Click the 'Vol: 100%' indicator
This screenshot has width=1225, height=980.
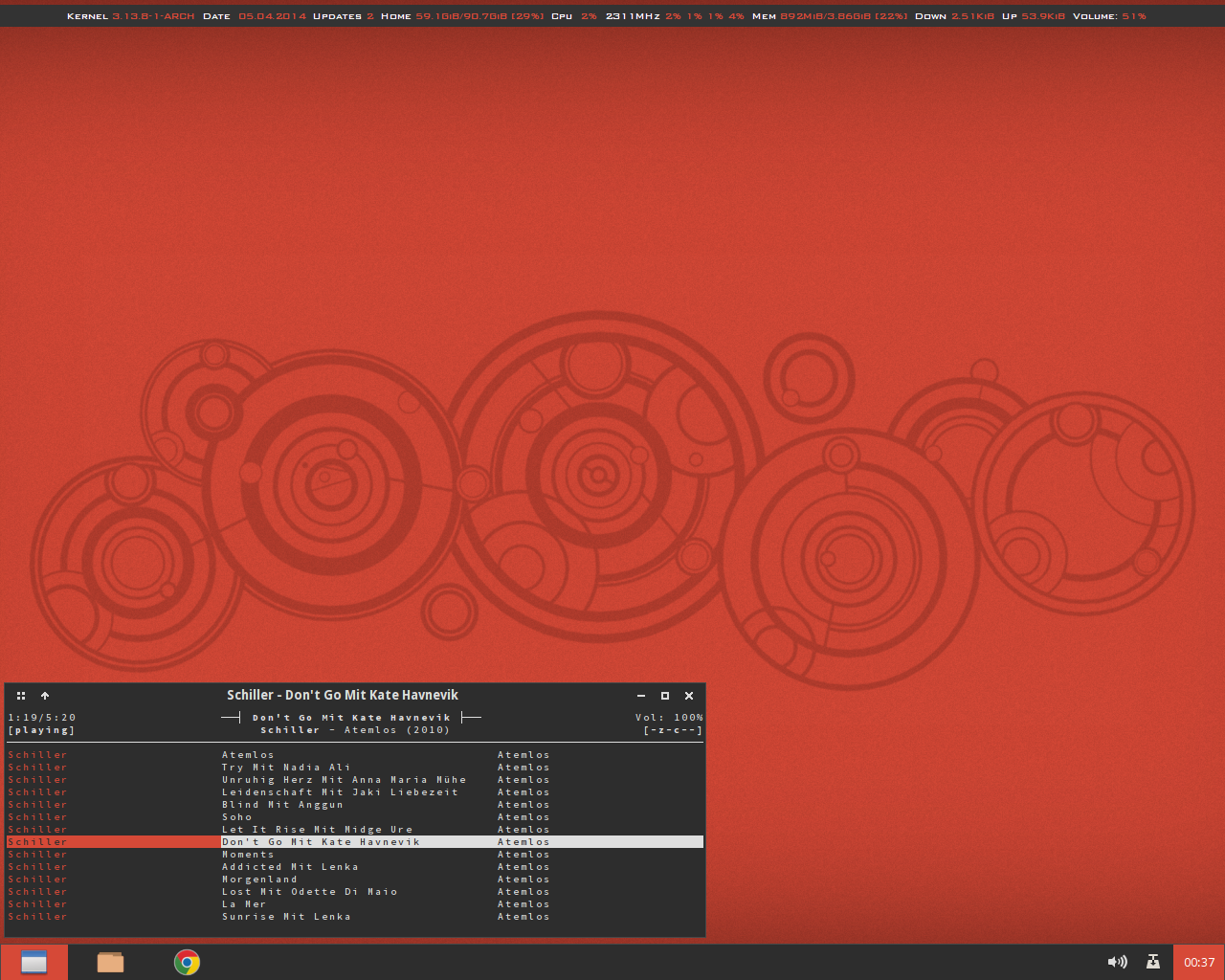(669, 718)
